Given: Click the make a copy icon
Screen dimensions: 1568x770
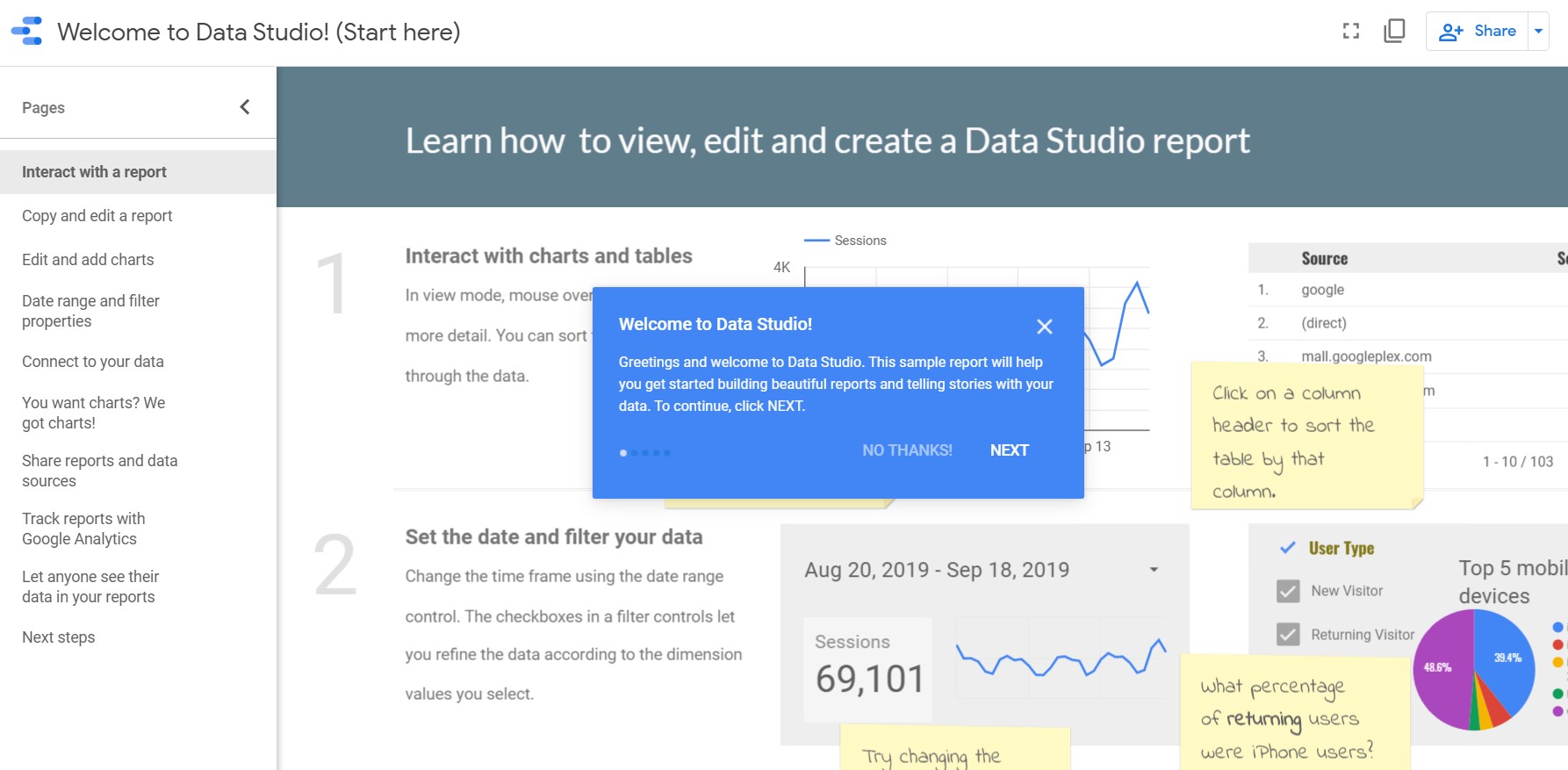Looking at the screenshot, I should point(1394,32).
